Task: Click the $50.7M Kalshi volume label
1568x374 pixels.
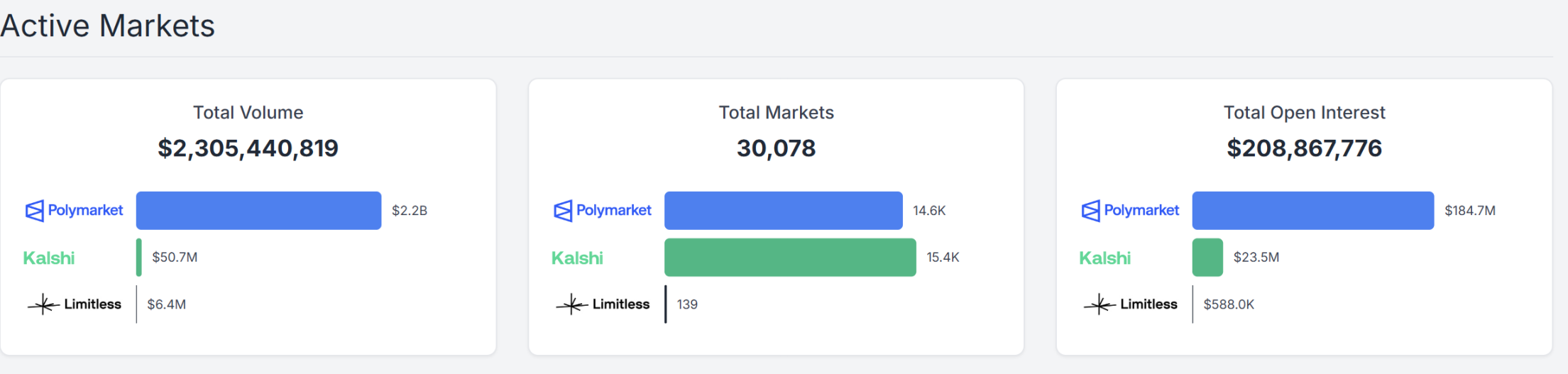Action: (175, 258)
